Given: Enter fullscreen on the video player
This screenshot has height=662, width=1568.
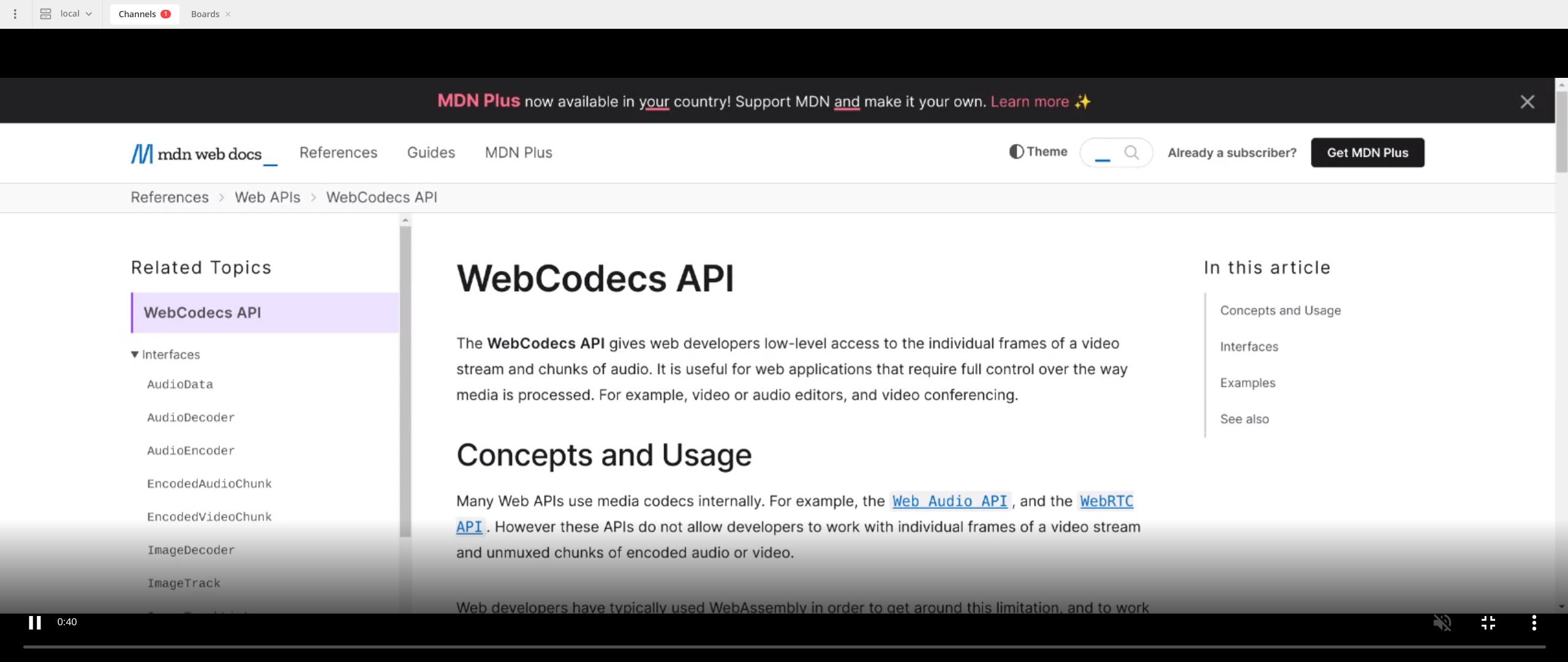Looking at the screenshot, I should (1488, 623).
